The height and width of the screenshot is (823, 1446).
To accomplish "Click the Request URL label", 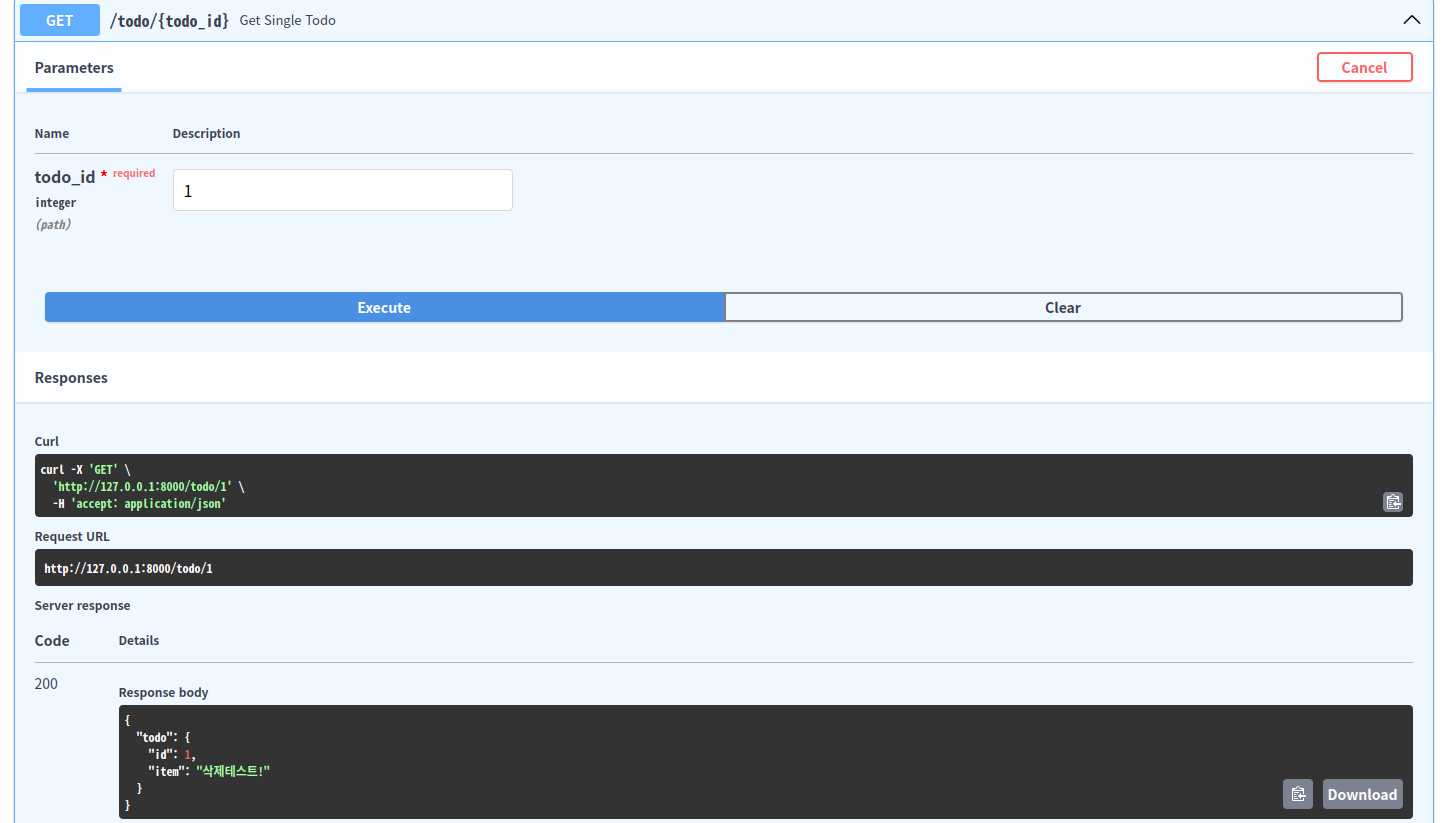I will 72,536.
